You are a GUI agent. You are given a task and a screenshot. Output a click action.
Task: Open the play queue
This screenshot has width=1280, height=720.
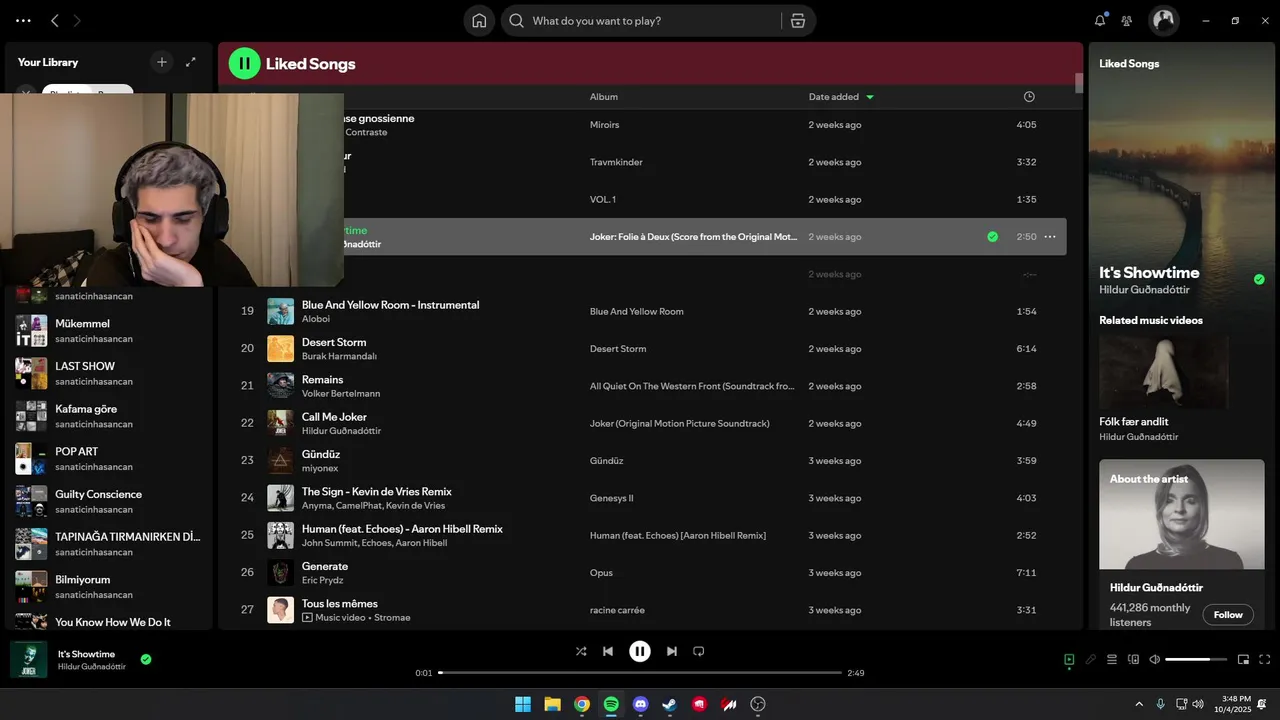1112,660
